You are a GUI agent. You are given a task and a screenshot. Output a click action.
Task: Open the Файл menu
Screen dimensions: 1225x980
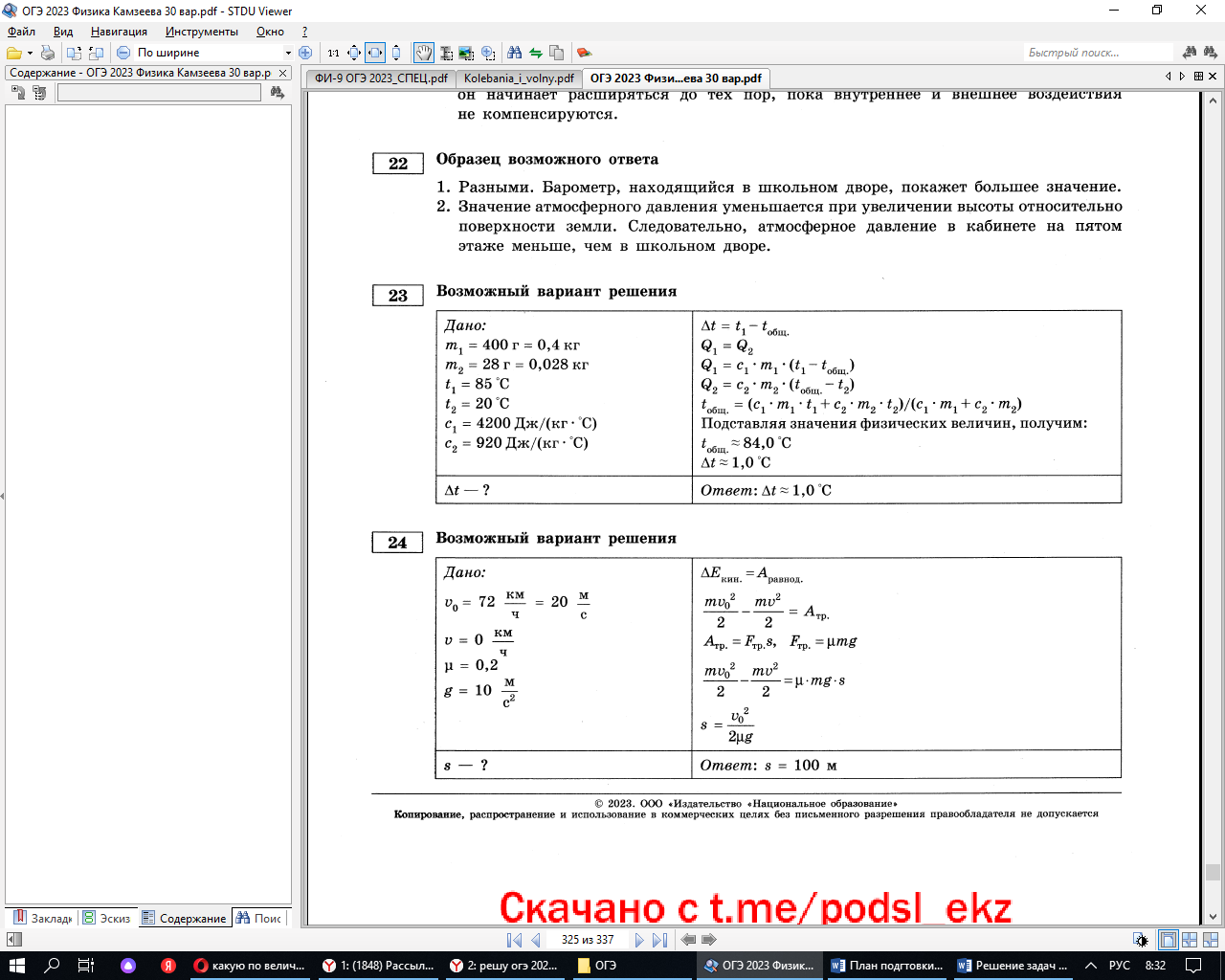[x=21, y=32]
